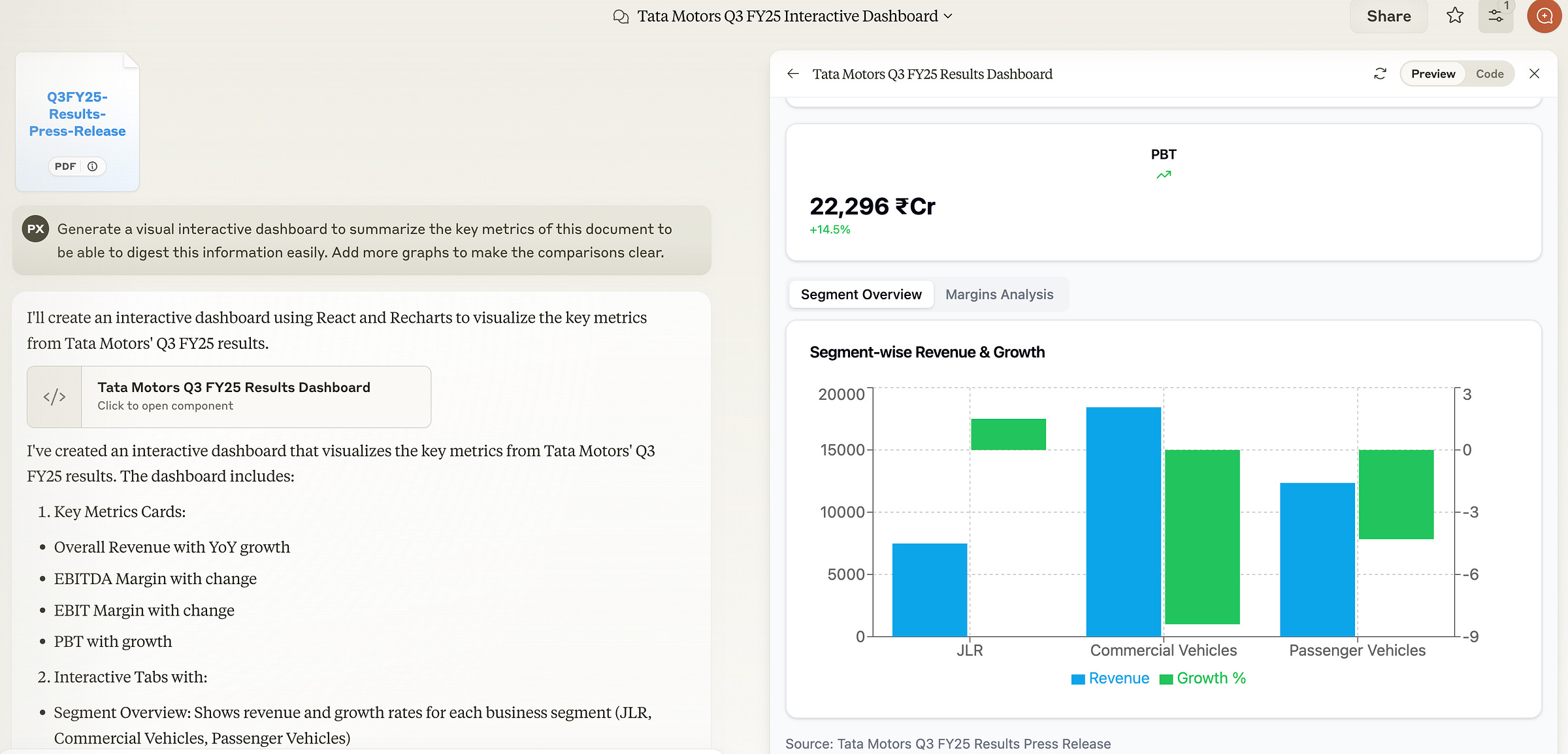Refresh the dashboard preview

click(1380, 74)
